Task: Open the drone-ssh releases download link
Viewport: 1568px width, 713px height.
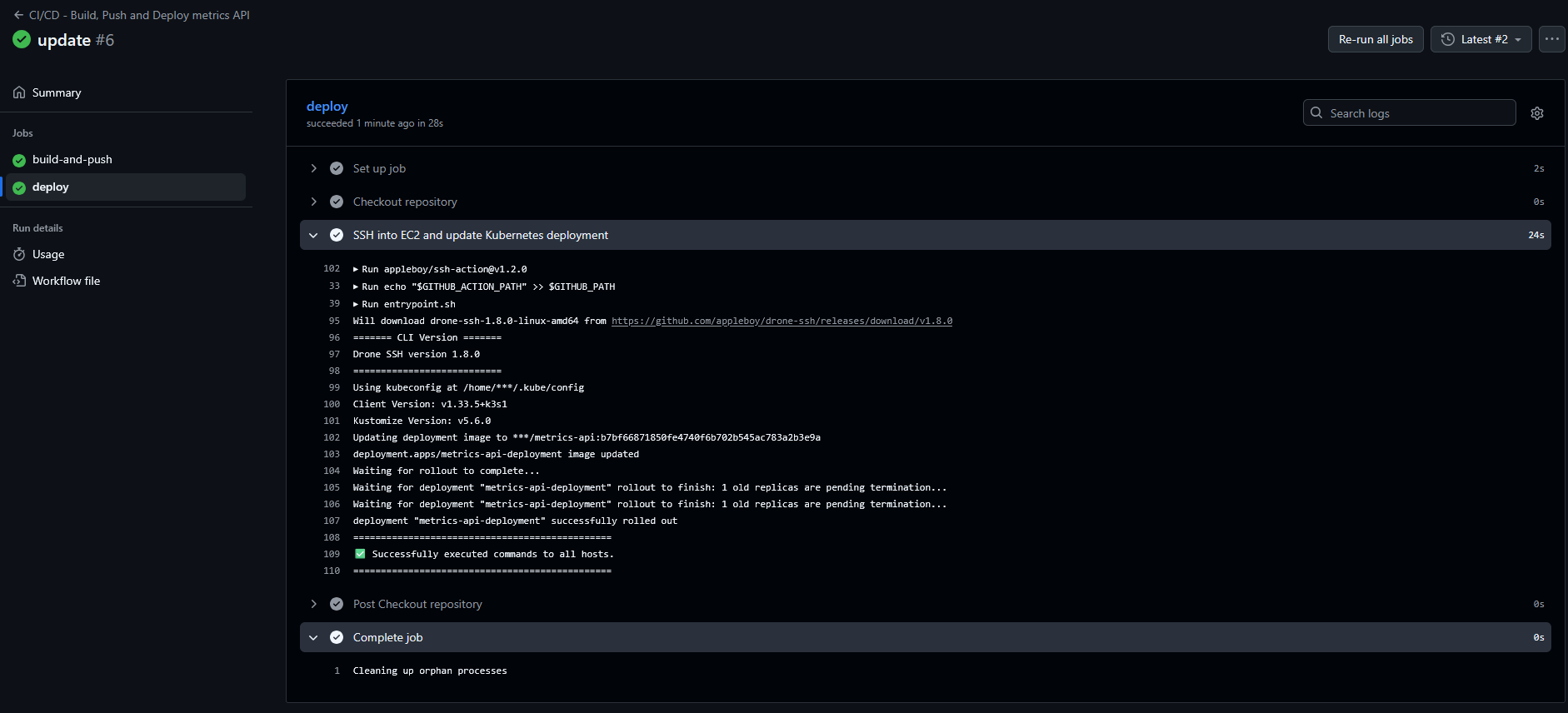Action: pyautogui.click(x=782, y=321)
